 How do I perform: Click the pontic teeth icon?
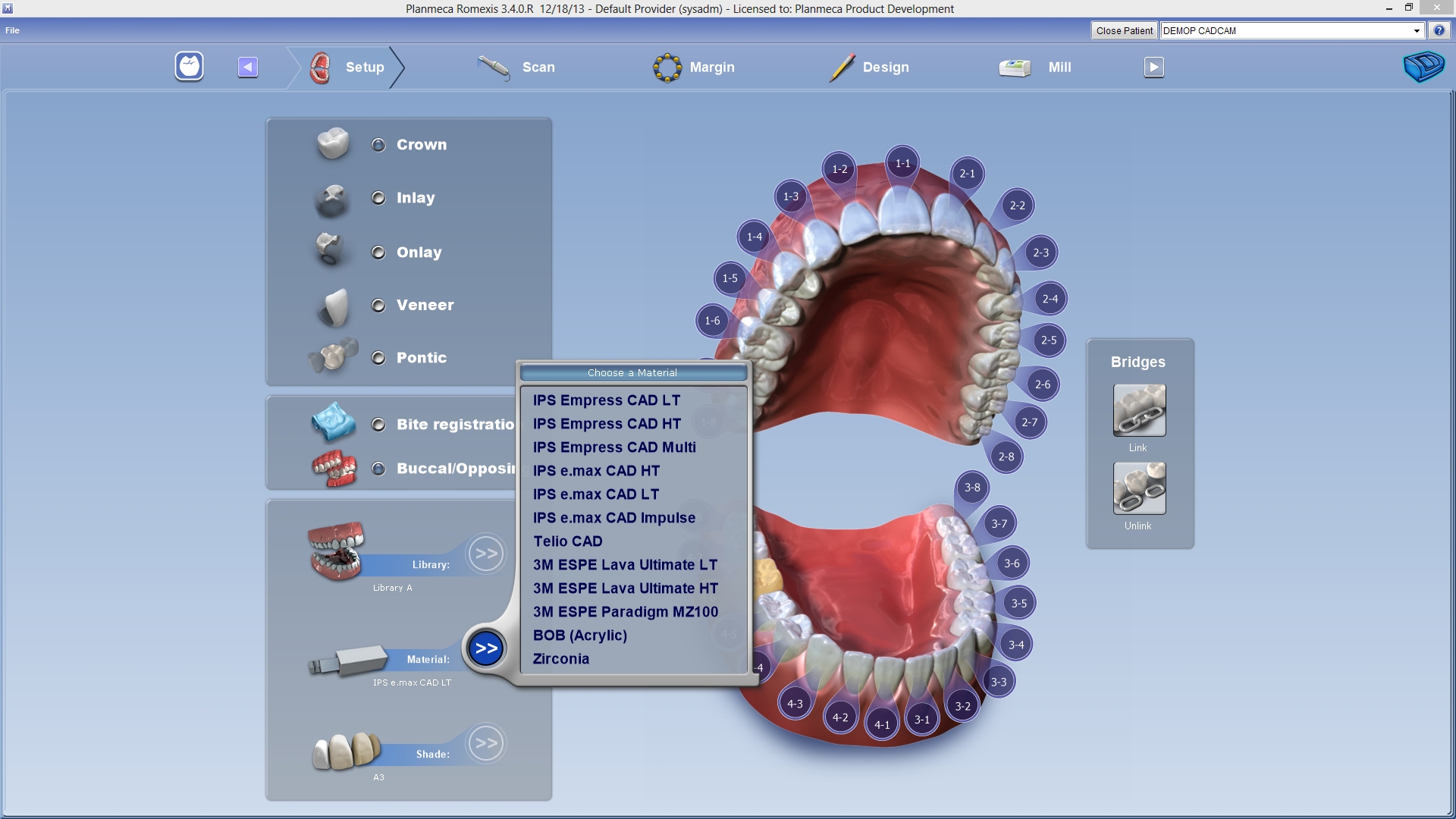[333, 355]
